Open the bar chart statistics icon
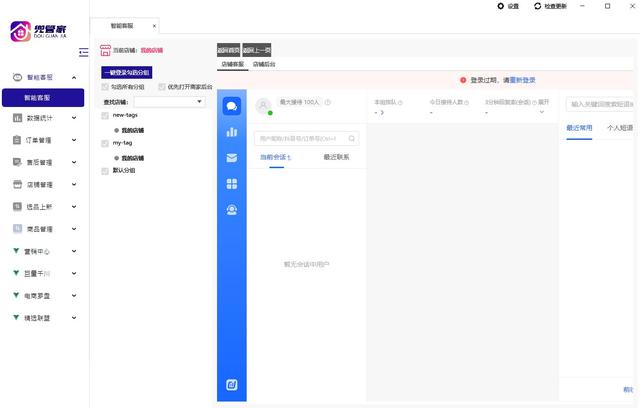 [232, 132]
